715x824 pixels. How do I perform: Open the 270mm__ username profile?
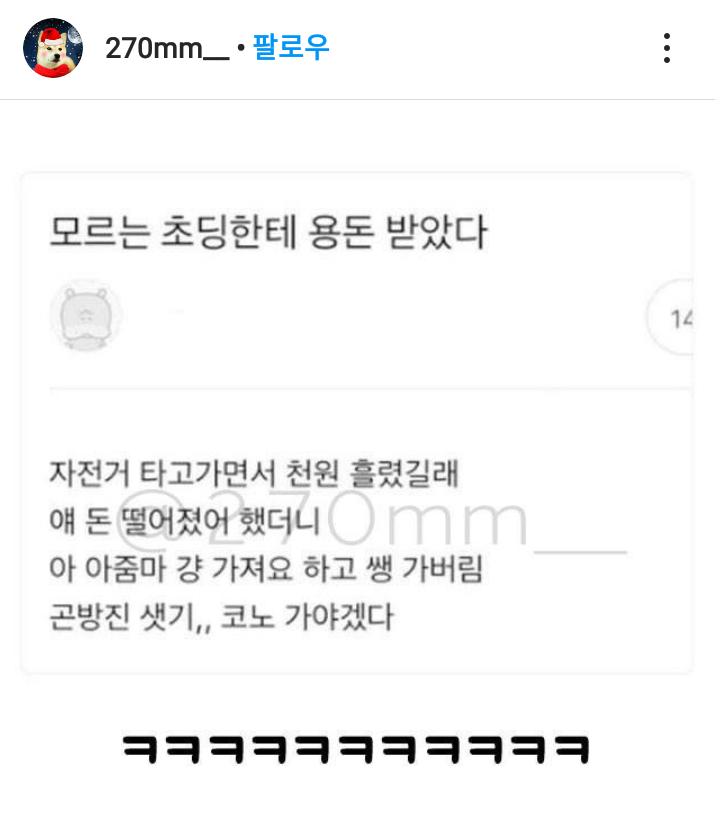(167, 48)
